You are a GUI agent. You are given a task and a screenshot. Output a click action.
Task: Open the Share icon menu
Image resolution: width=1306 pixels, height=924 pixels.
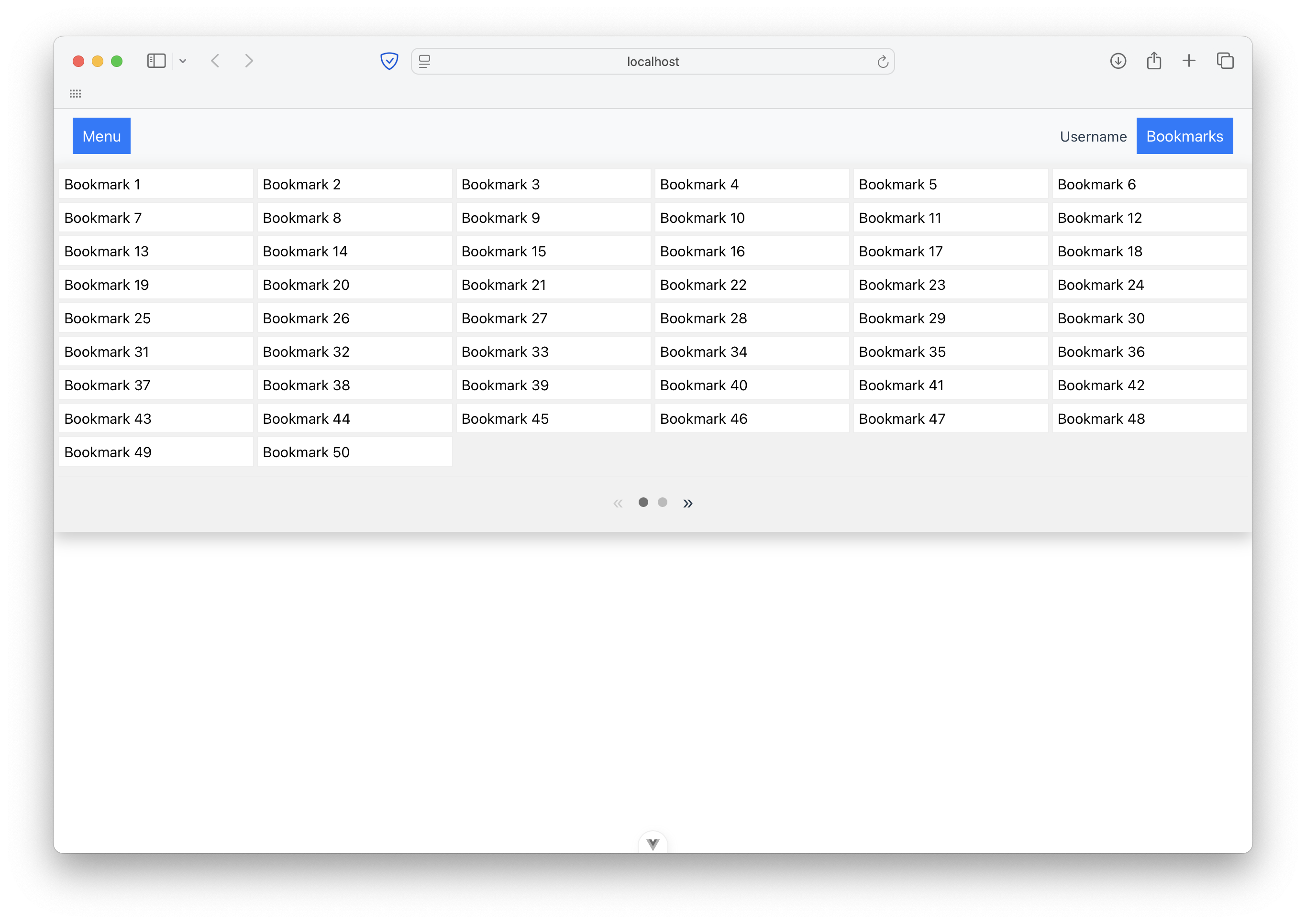(1153, 60)
